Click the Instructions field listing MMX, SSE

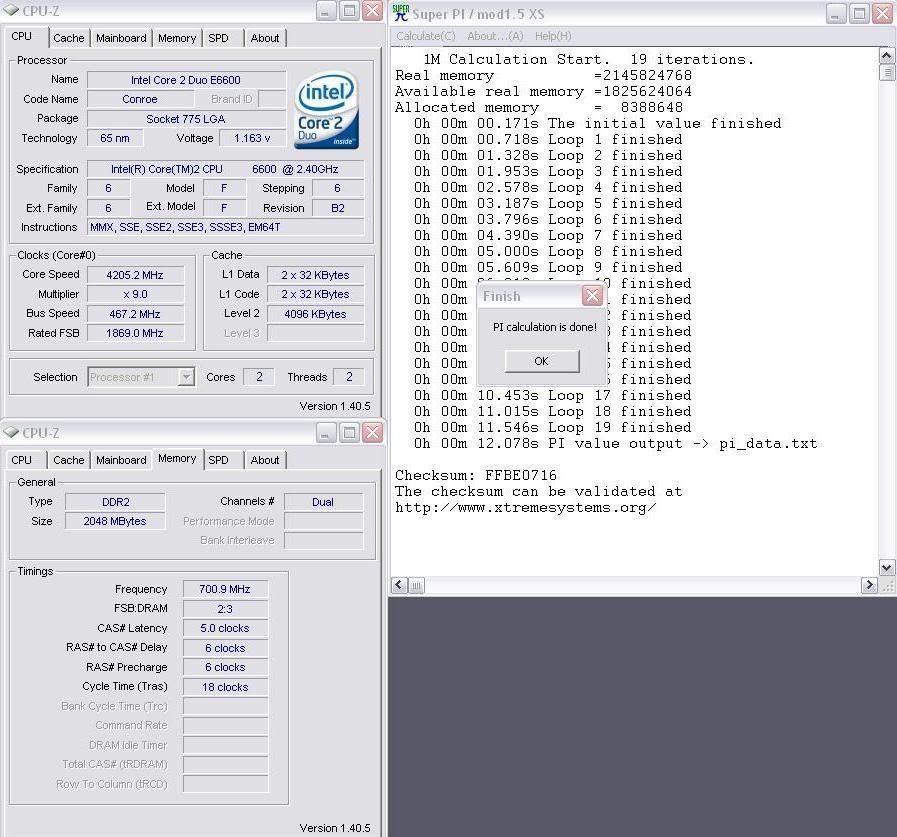click(x=225, y=227)
